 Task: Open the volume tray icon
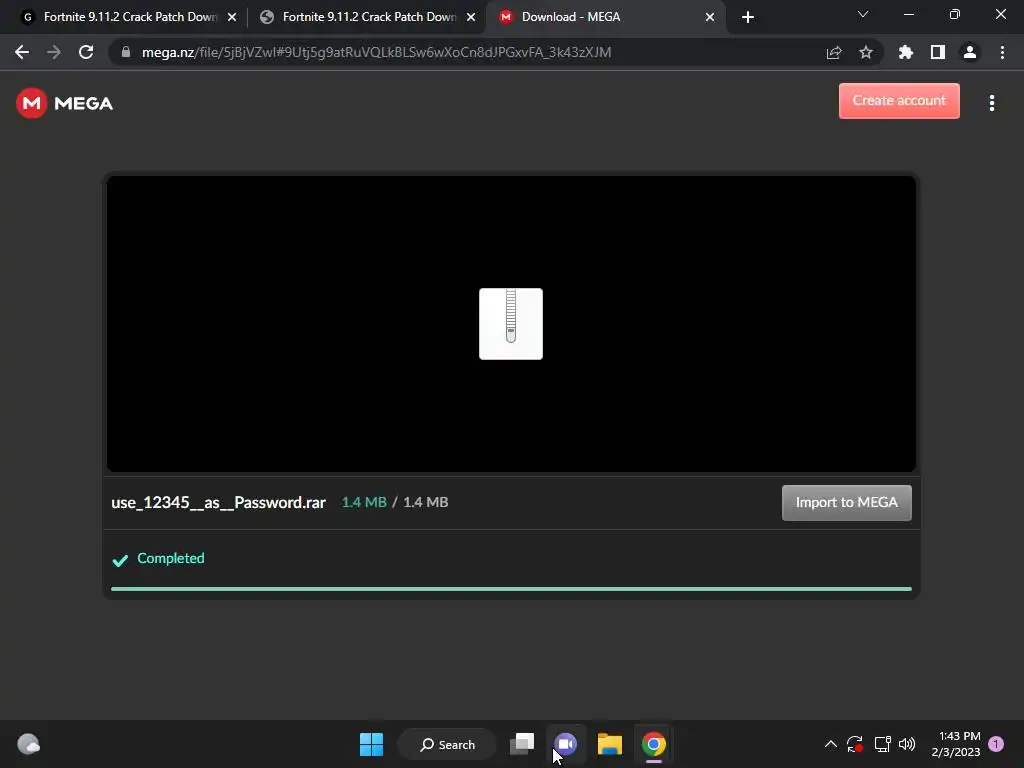point(907,744)
